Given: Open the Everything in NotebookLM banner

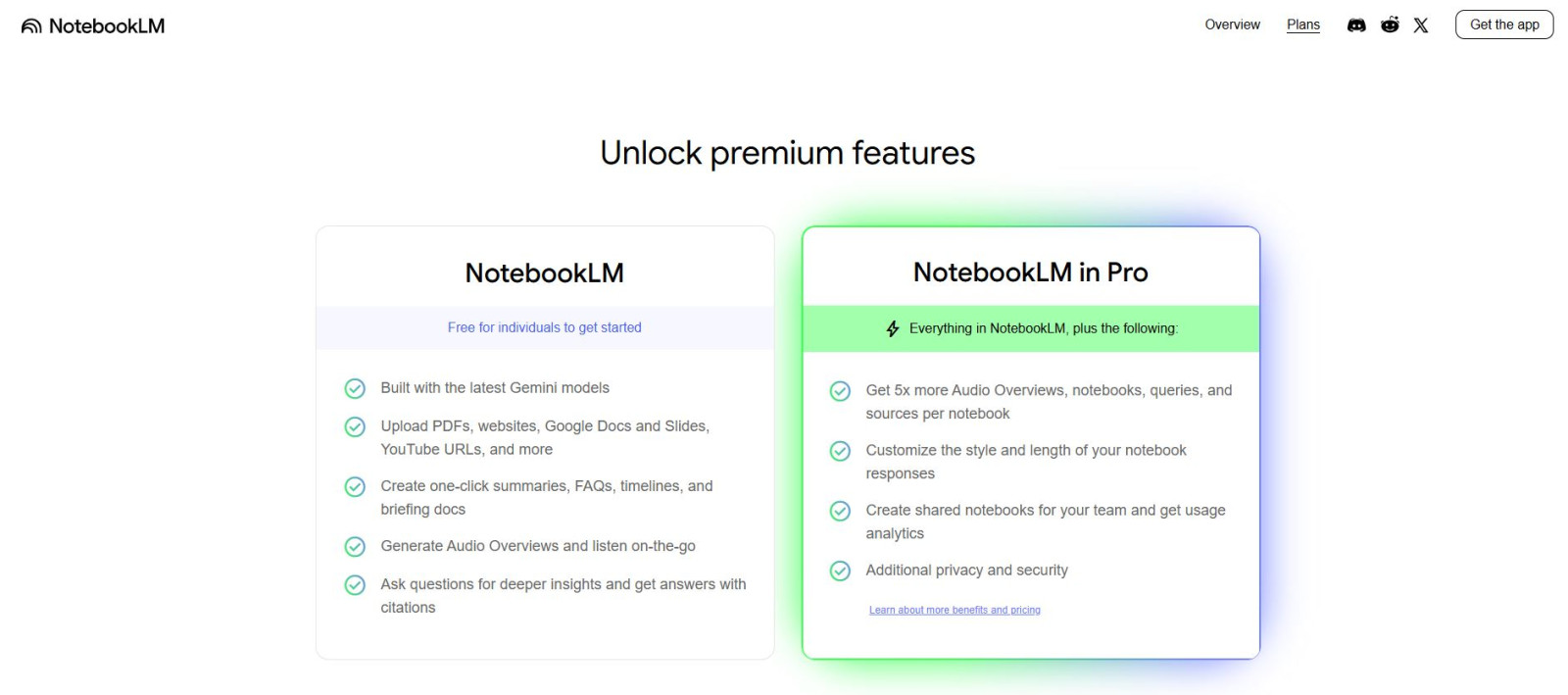Looking at the screenshot, I should 1030,328.
